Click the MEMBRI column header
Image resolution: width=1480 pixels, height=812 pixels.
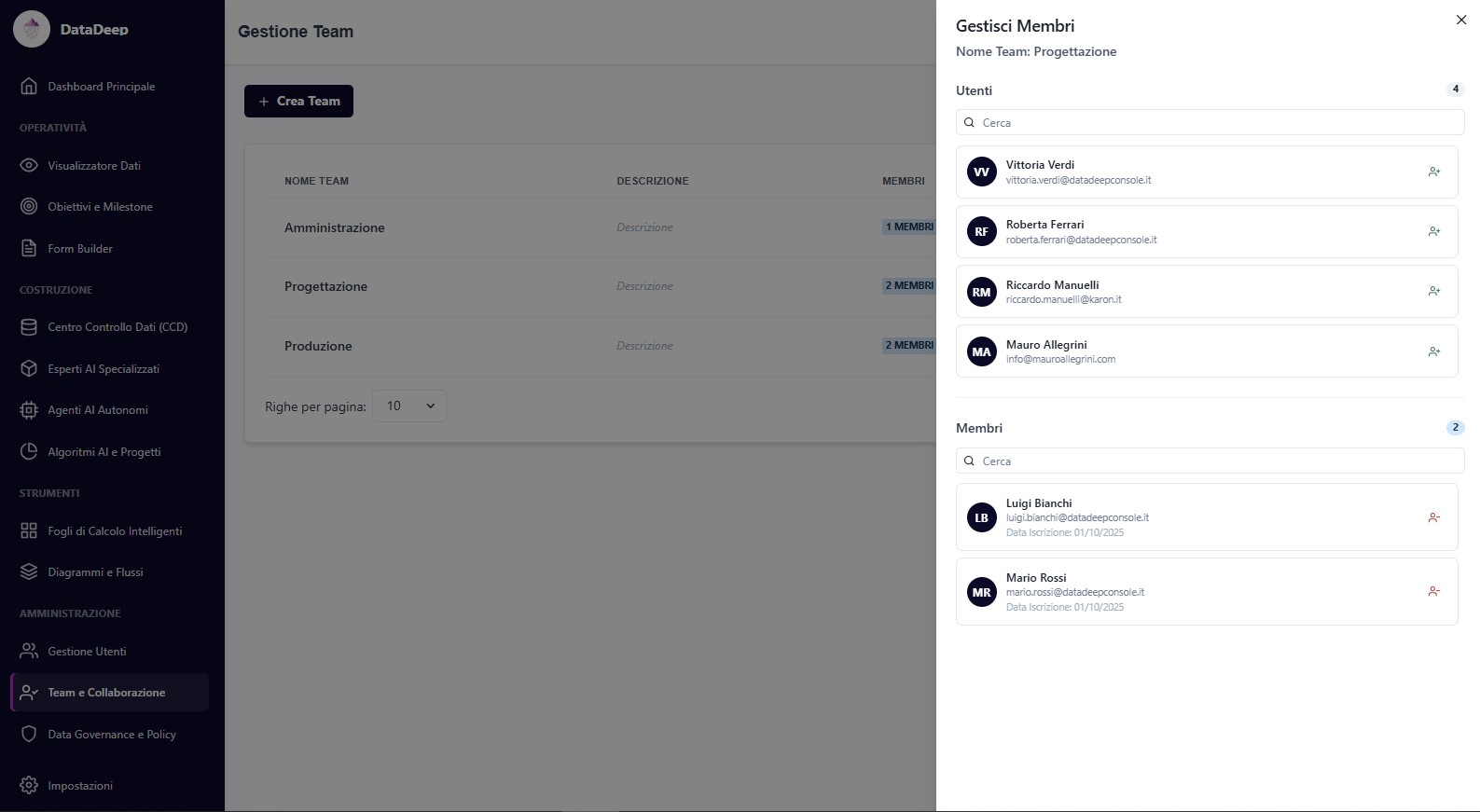click(904, 181)
